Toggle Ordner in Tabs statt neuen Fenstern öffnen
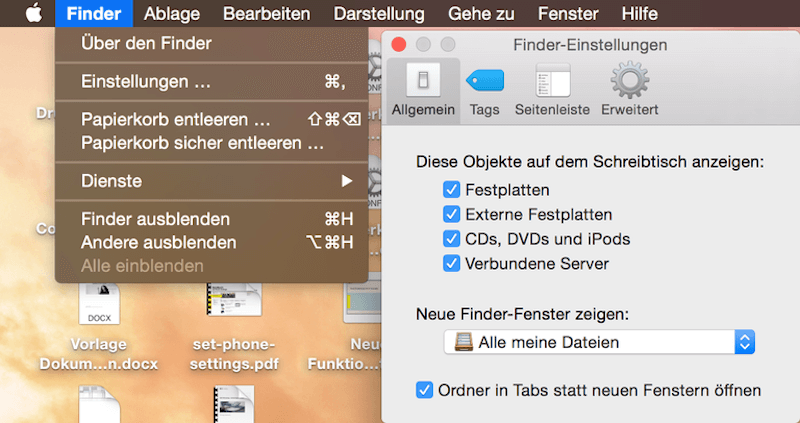 tap(424, 390)
